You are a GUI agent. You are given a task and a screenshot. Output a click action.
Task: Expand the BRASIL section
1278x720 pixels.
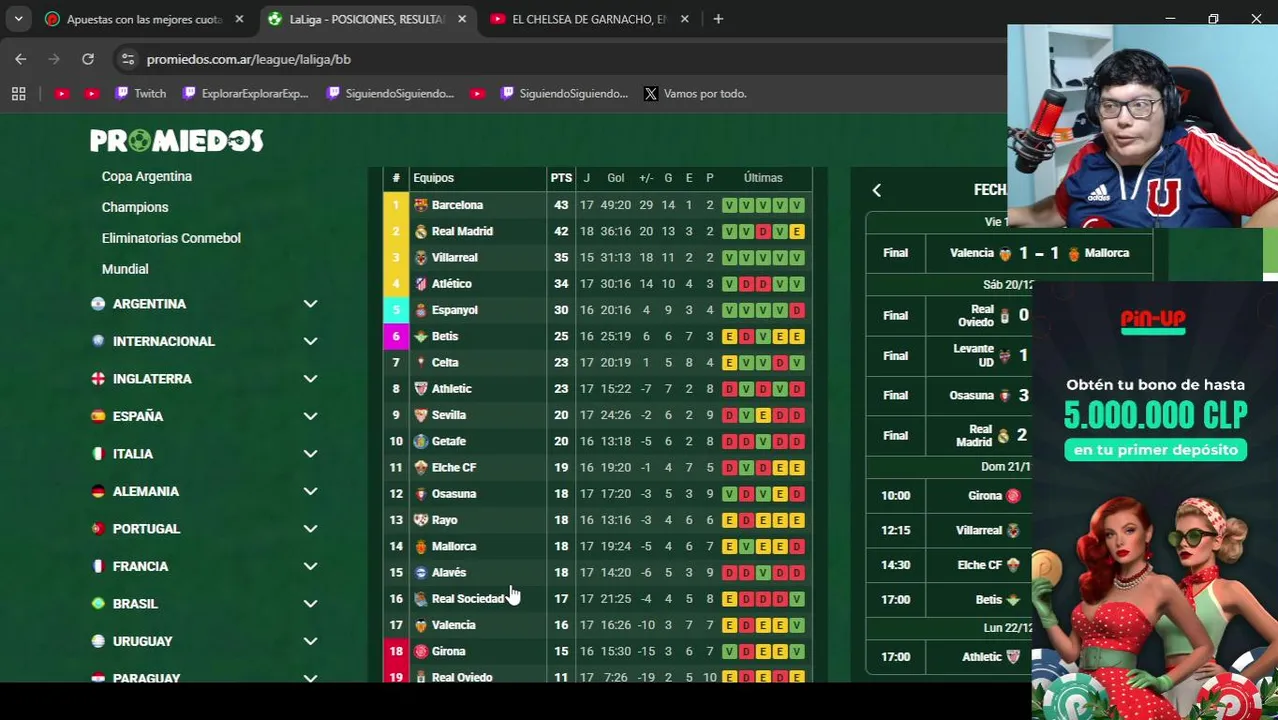click(x=204, y=604)
